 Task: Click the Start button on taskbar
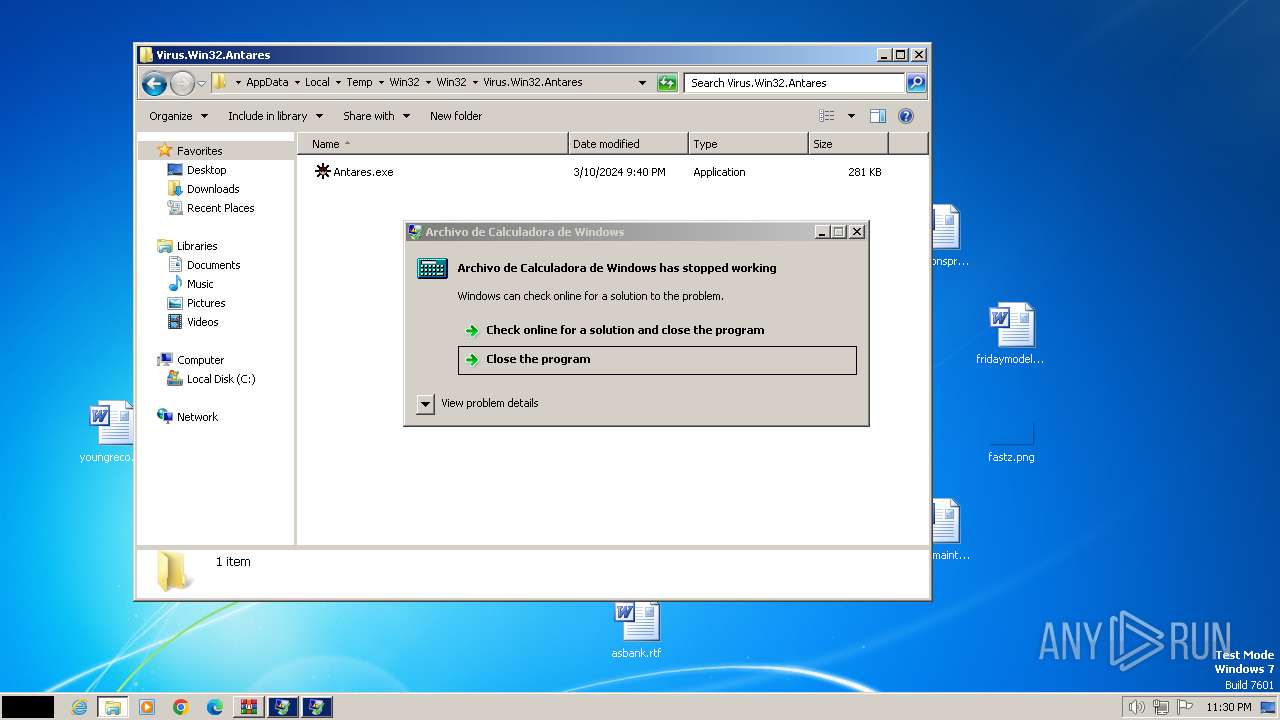click(x=27, y=707)
